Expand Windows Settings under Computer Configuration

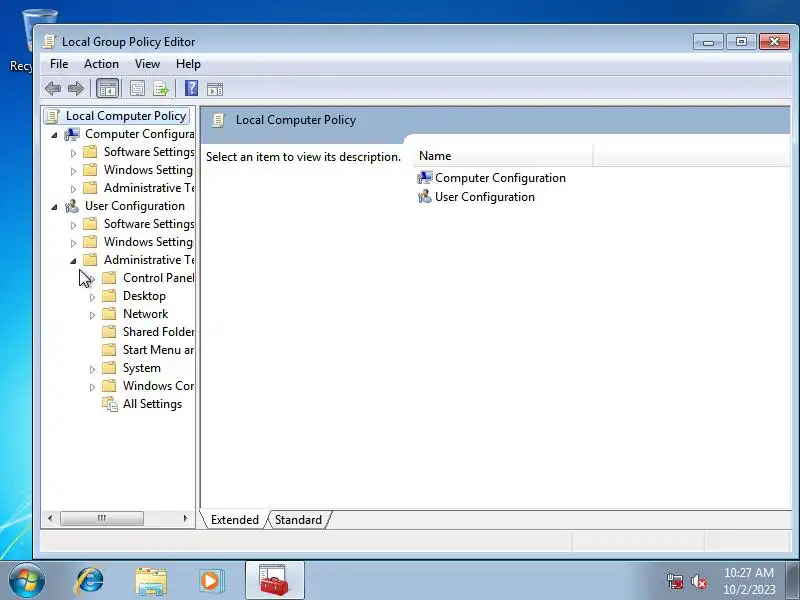pos(73,171)
